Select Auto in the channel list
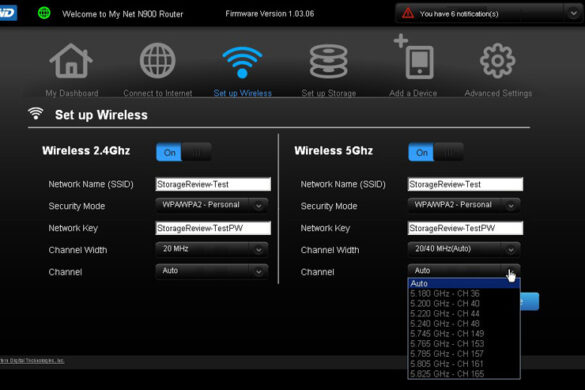585x390 pixels. coord(464,284)
